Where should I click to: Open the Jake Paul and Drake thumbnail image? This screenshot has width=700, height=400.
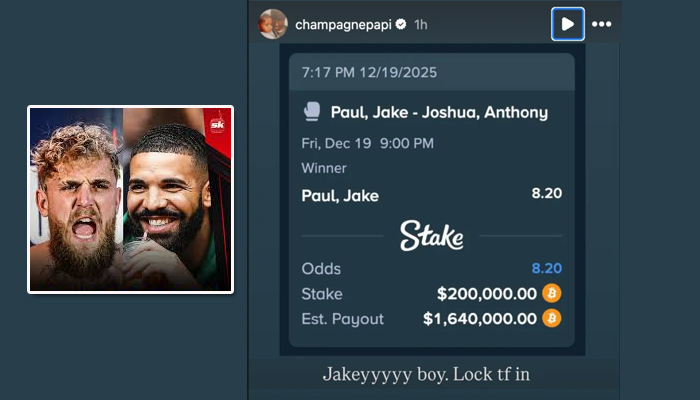tap(130, 200)
